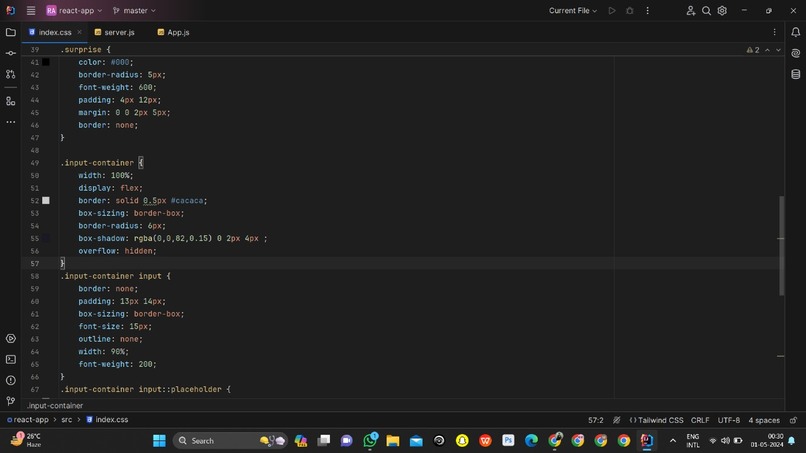This screenshot has width=806, height=453.
Task: Open weather widget showing 26°C Haze
Action: 25,440
